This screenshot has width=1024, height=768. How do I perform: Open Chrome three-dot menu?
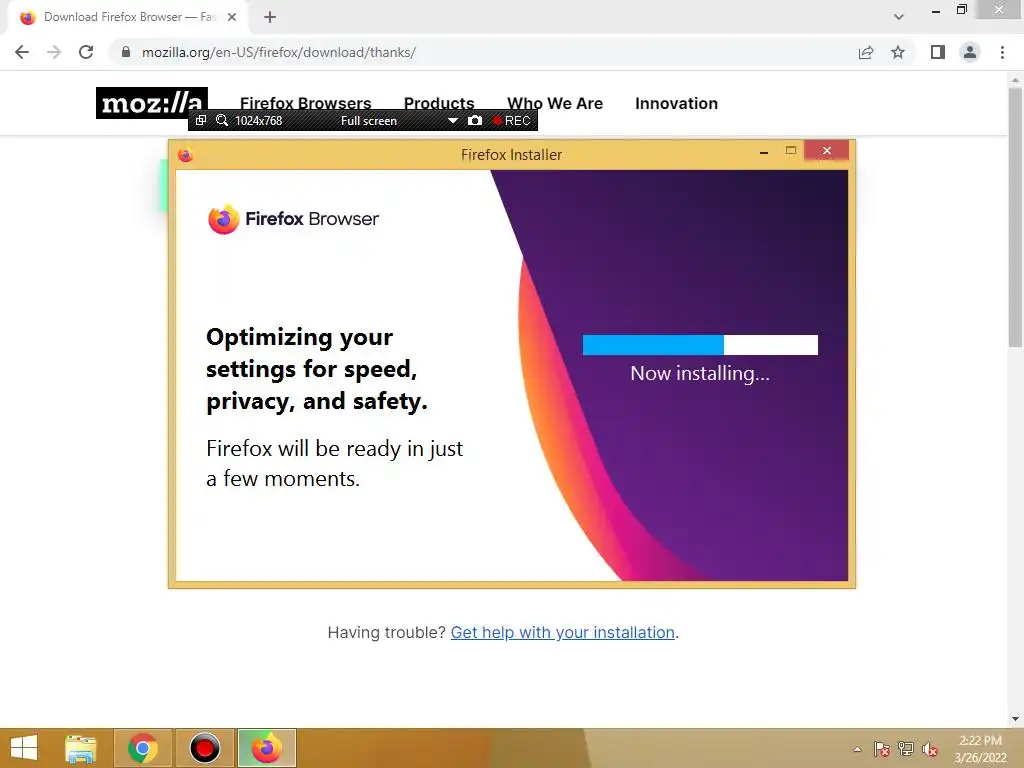click(1002, 52)
